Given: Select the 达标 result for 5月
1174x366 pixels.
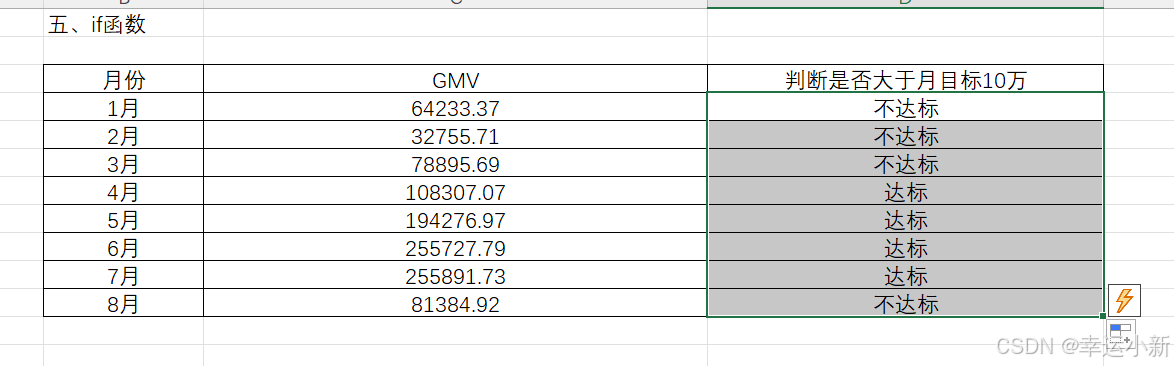Looking at the screenshot, I should [x=905, y=219].
